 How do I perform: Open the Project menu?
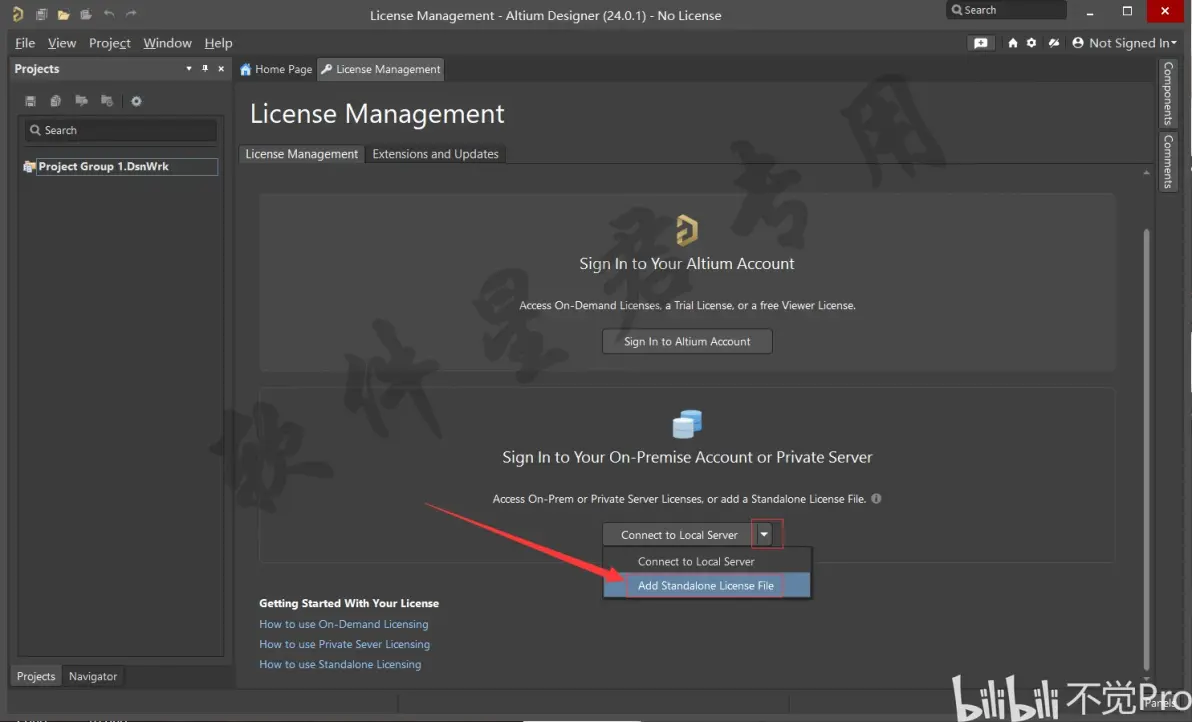point(109,43)
